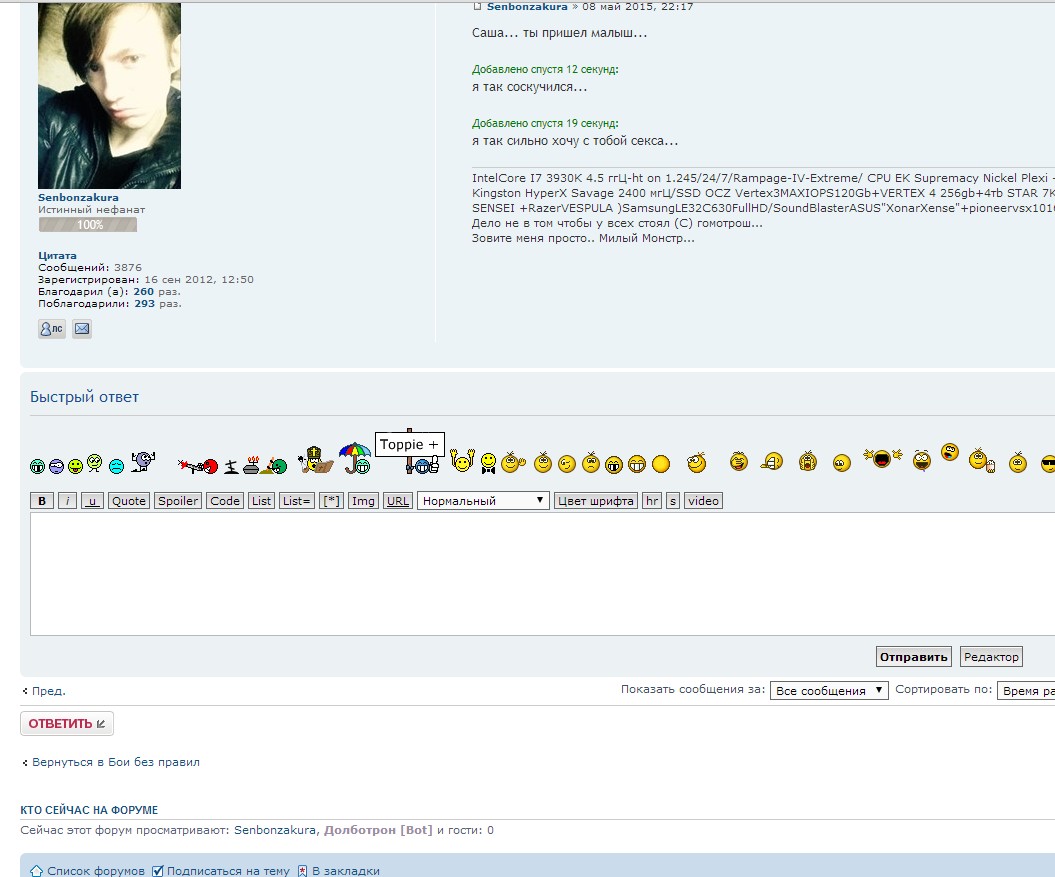
Task: Follow Вернуться в Бои без правил link
Action: pos(115,762)
